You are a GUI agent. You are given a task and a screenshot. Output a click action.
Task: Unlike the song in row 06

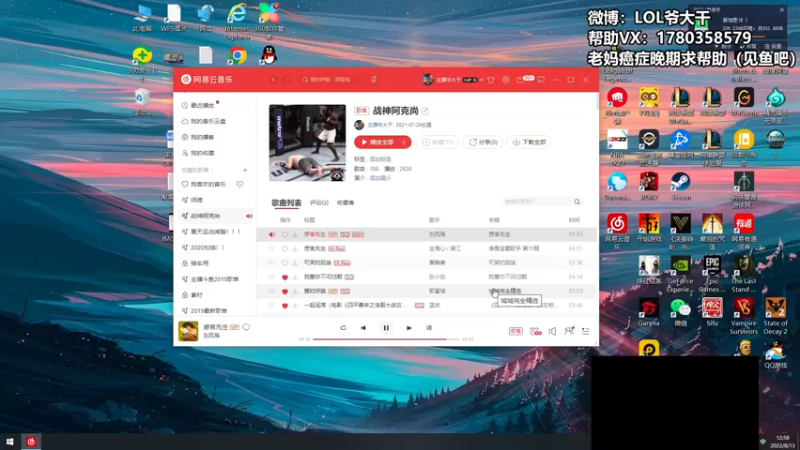click(x=285, y=306)
